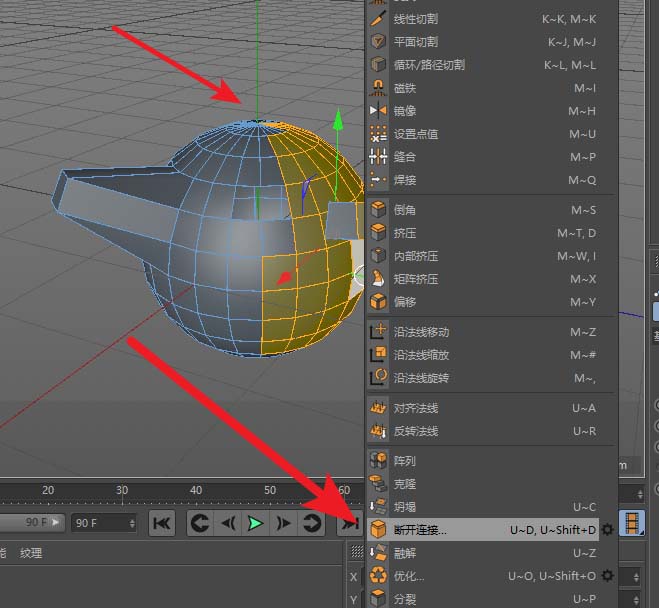Choose 挤压 from the context menu

pyautogui.click(x=404, y=233)
